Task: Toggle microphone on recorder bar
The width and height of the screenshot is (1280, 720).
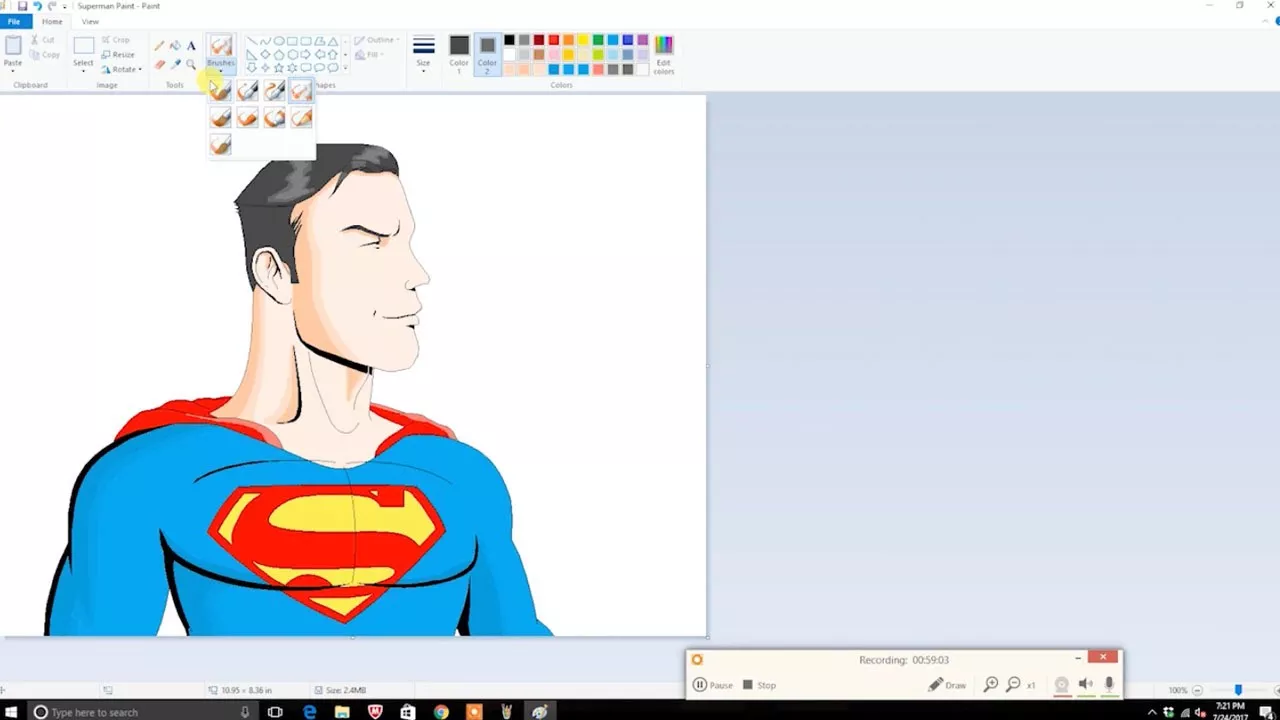Action: [x=1109, y=685]
